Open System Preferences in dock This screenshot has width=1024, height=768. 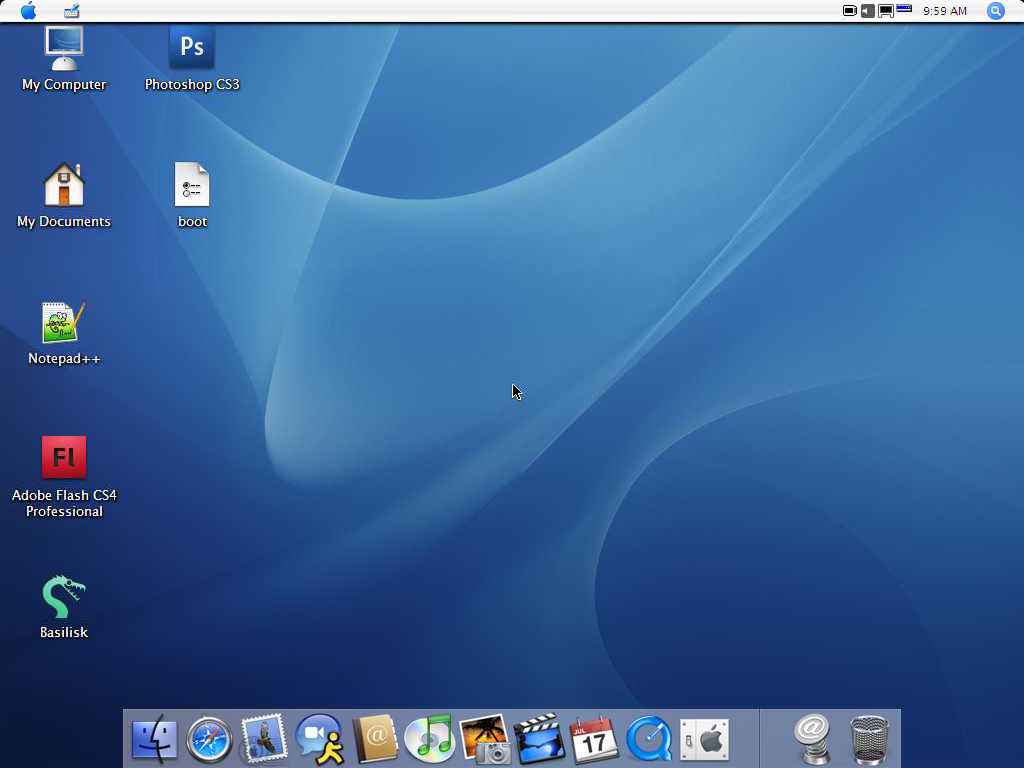tap(703, 740)
